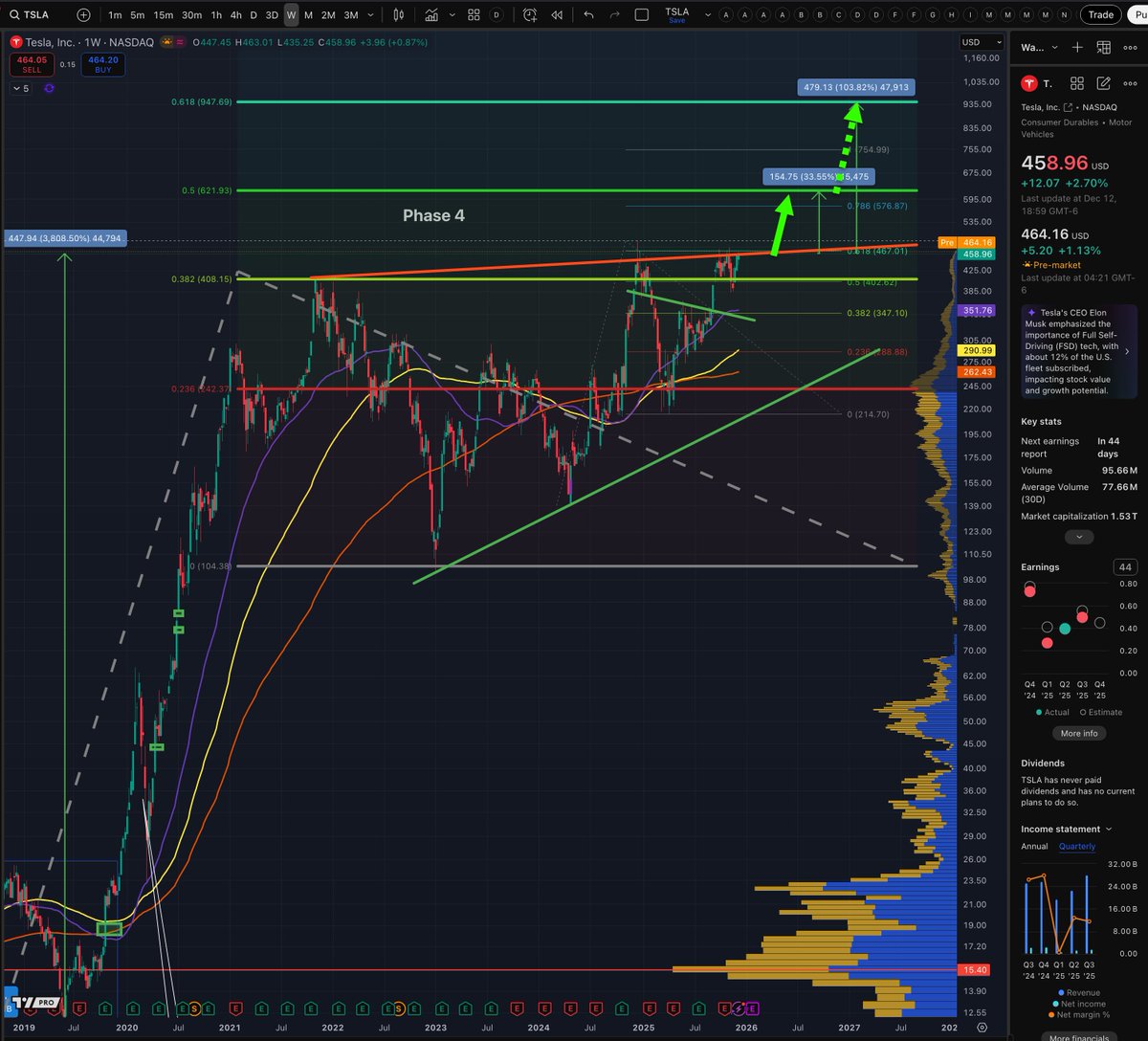Open the indicator templates grid icon
Screen dimensions: 1148x1041
point(473,14)
